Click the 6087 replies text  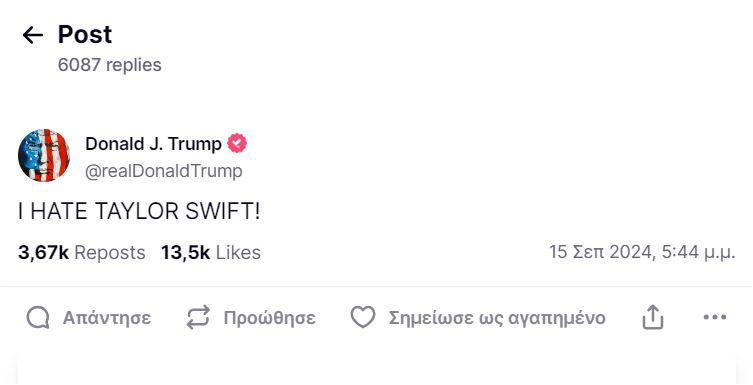pyautogui.click(x=109, y=65)
